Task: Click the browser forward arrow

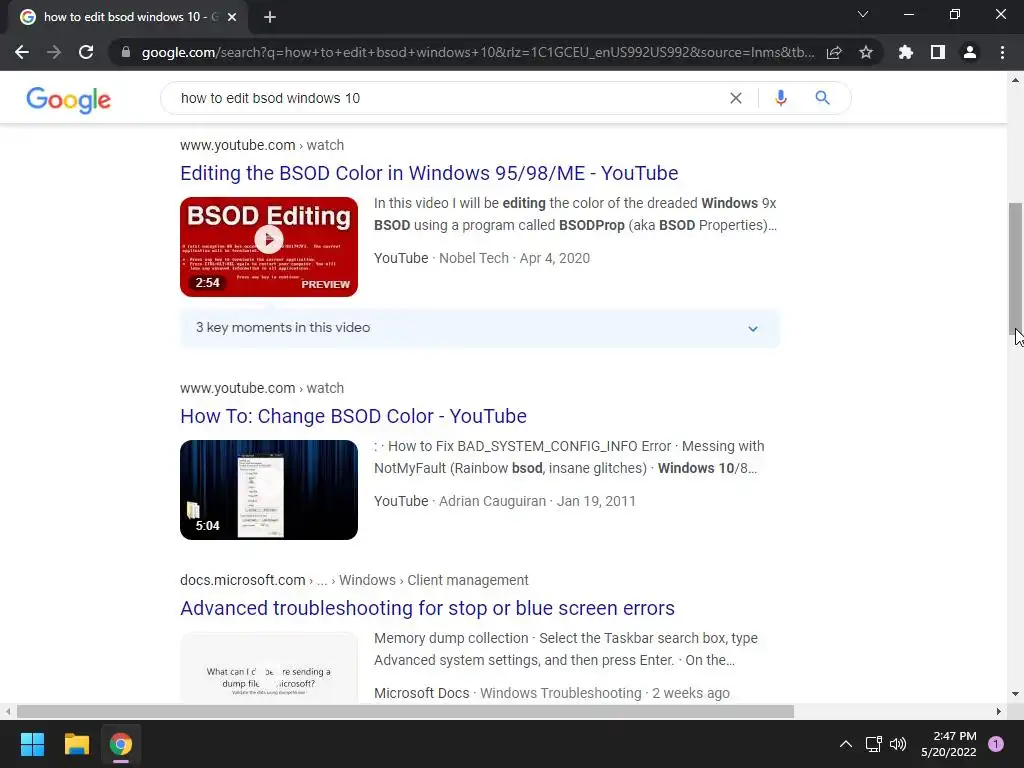Action: pos(54,52)
